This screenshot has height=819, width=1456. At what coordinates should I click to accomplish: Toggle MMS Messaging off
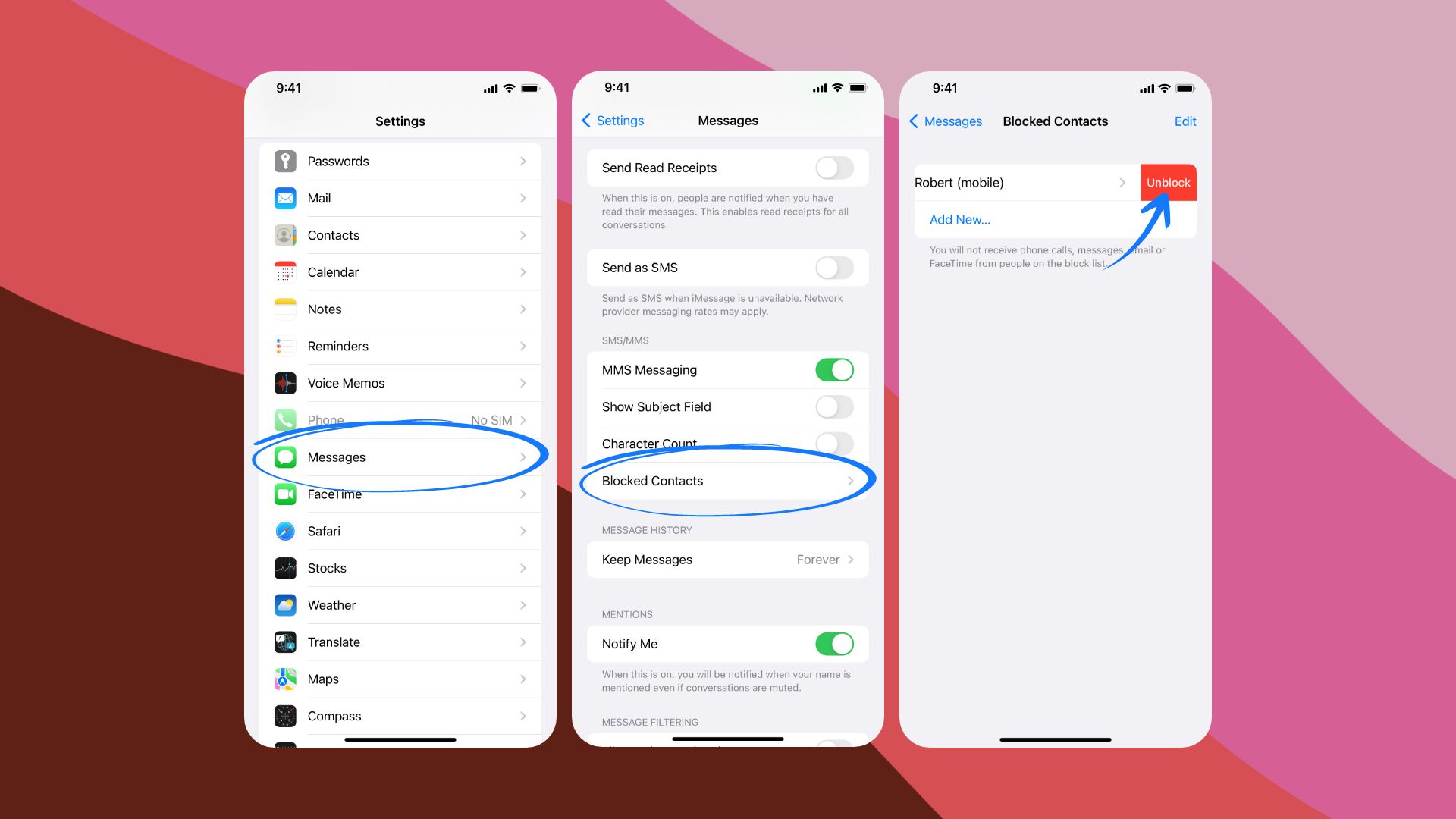tap(834, 369)
